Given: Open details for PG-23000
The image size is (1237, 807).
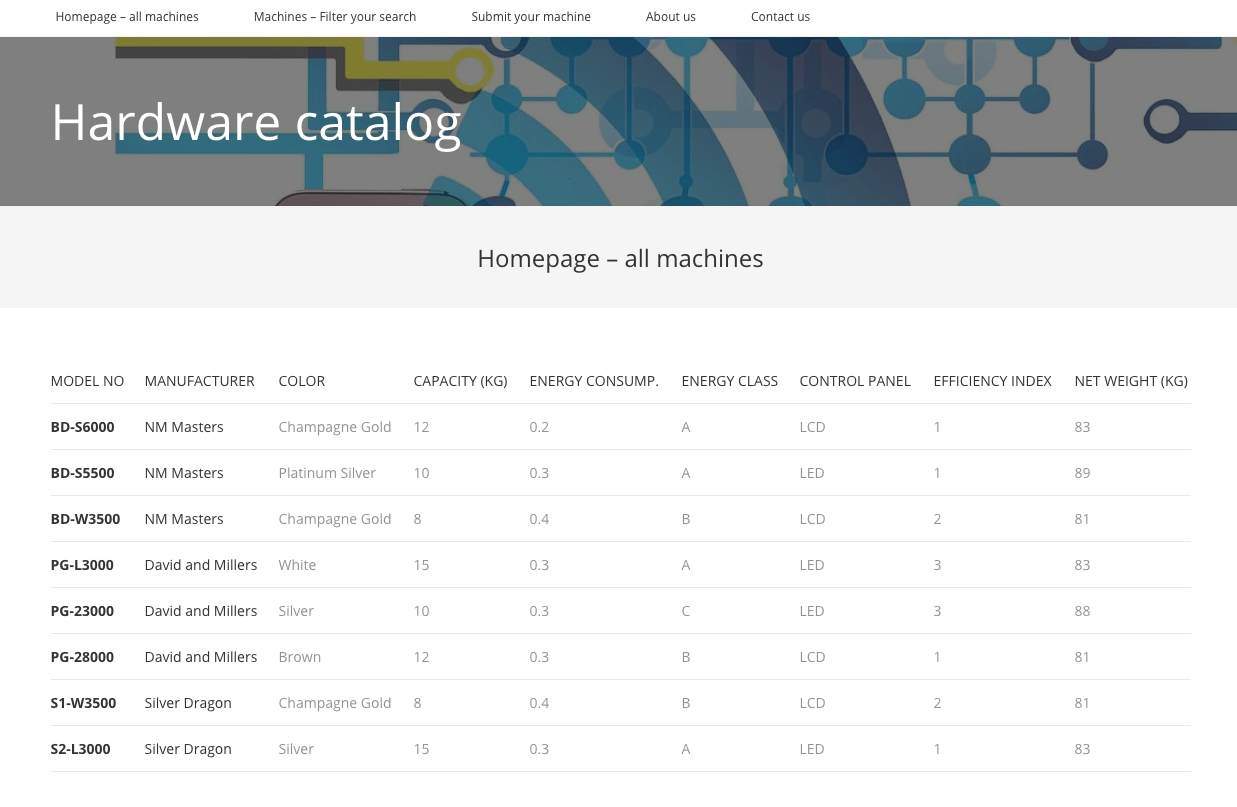Looking at the screenshot, I should [82, 610].
